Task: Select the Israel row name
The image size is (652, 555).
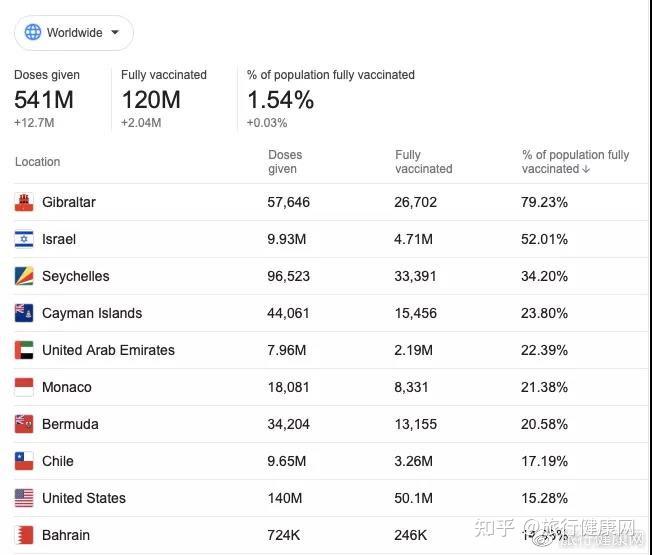Action: (59, 239)
